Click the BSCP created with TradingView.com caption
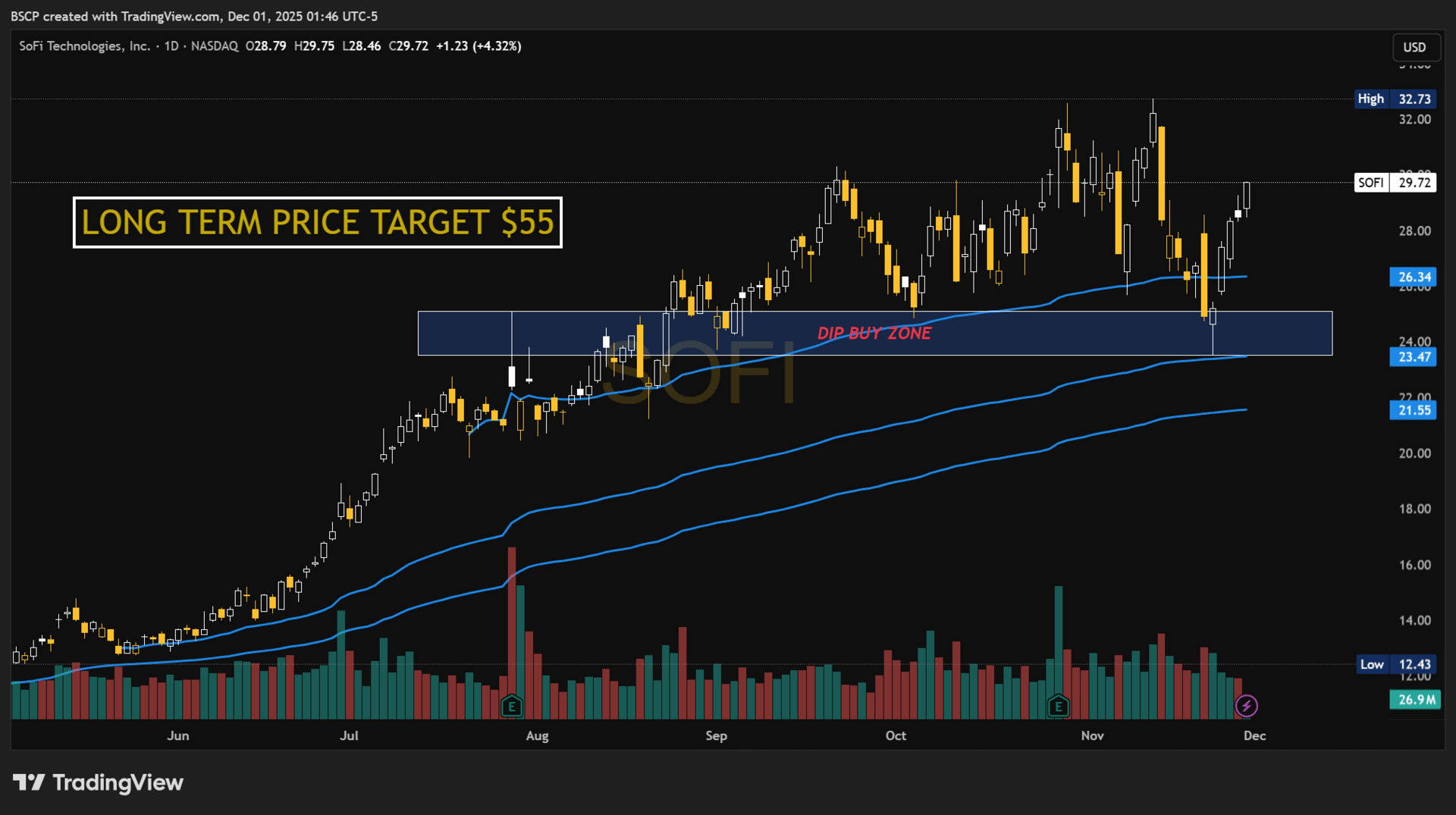Screen dimensions: 1456x815 click(x=194, y=16)
